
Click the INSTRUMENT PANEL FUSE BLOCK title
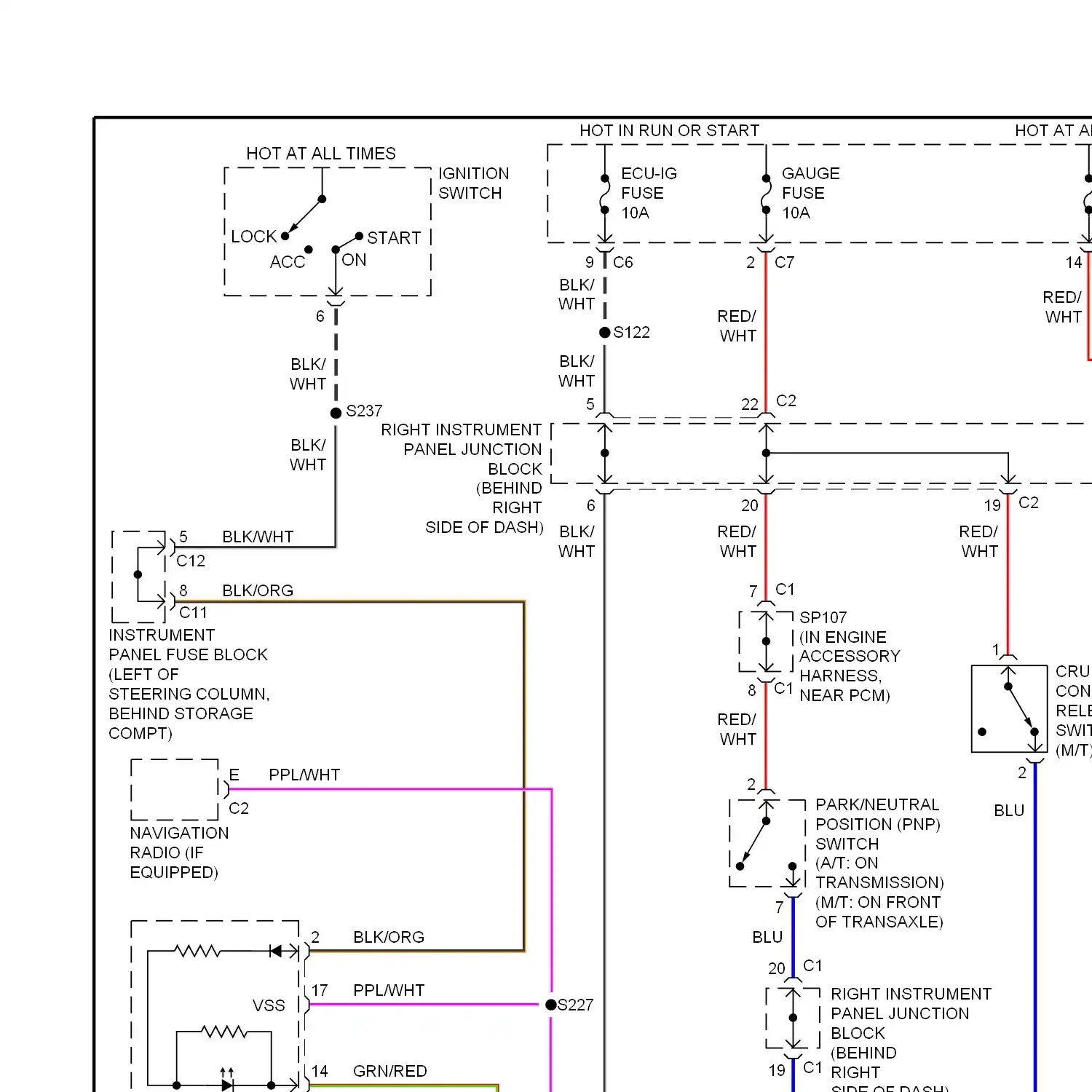(188, 645)
